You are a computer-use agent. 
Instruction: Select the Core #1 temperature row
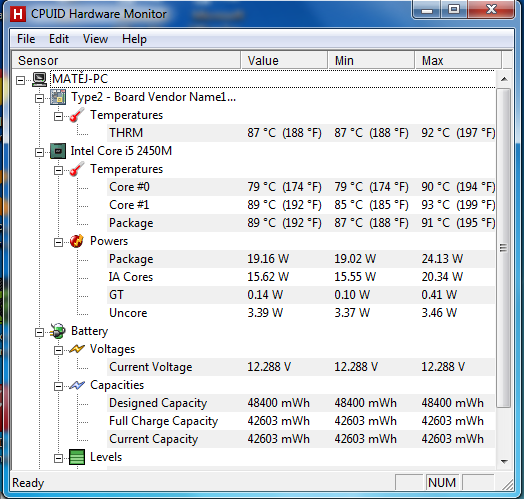tap(301, 205)
